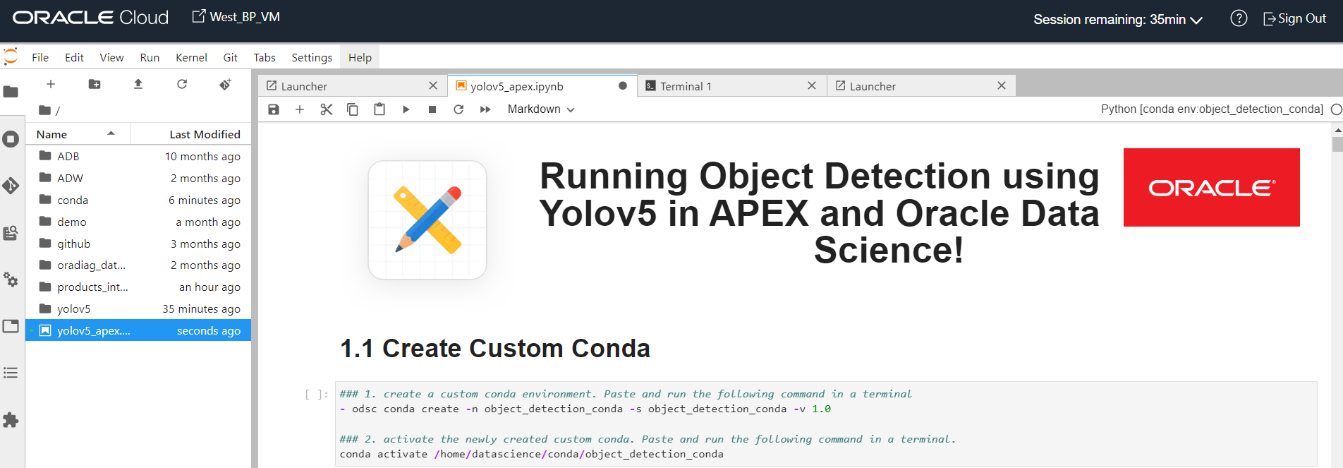Open the Markdown cell type dropdown
This screenshot has height=468, width=1343.
[x=541, y=109]
